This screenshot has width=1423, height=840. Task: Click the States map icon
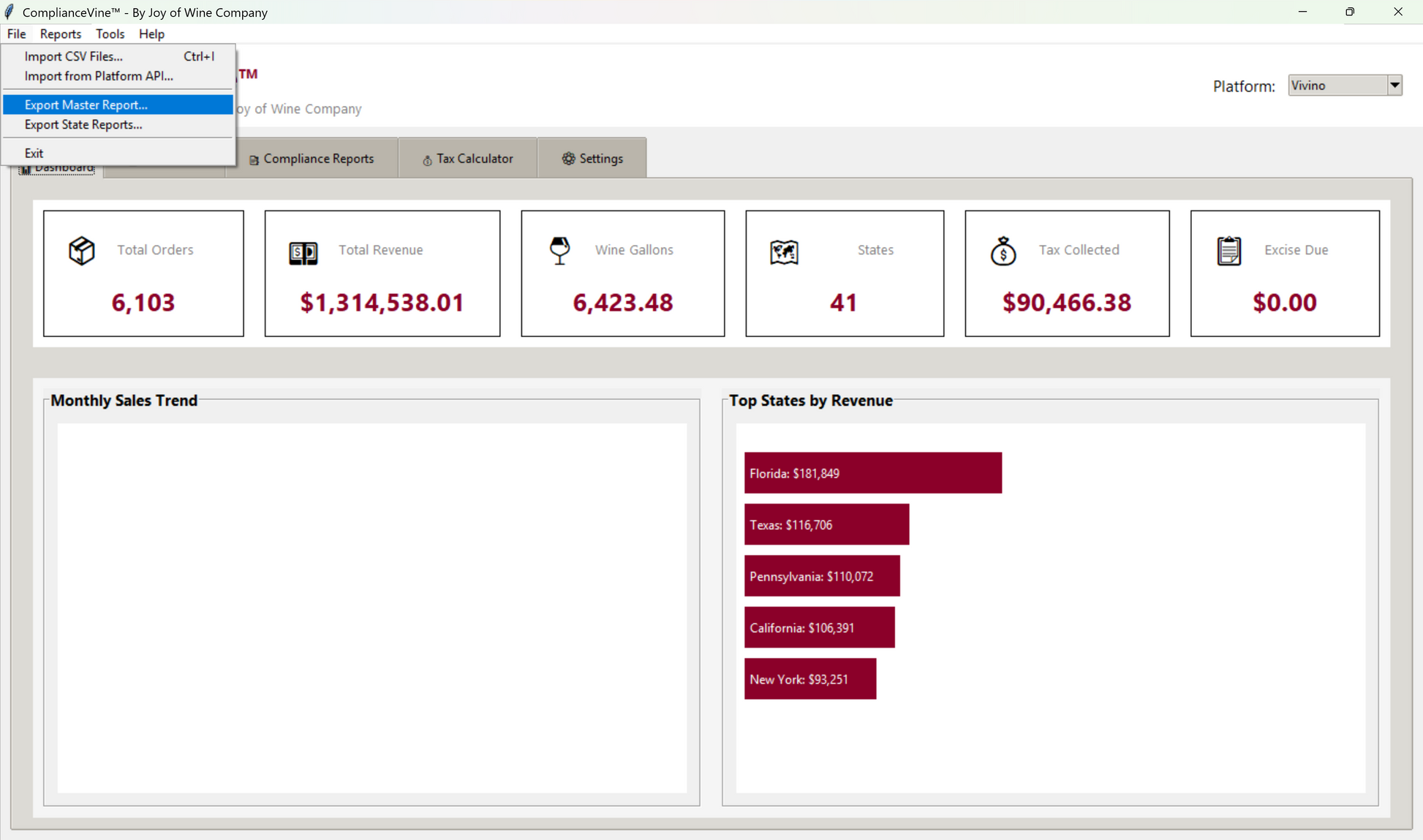(x=784, y=252)
